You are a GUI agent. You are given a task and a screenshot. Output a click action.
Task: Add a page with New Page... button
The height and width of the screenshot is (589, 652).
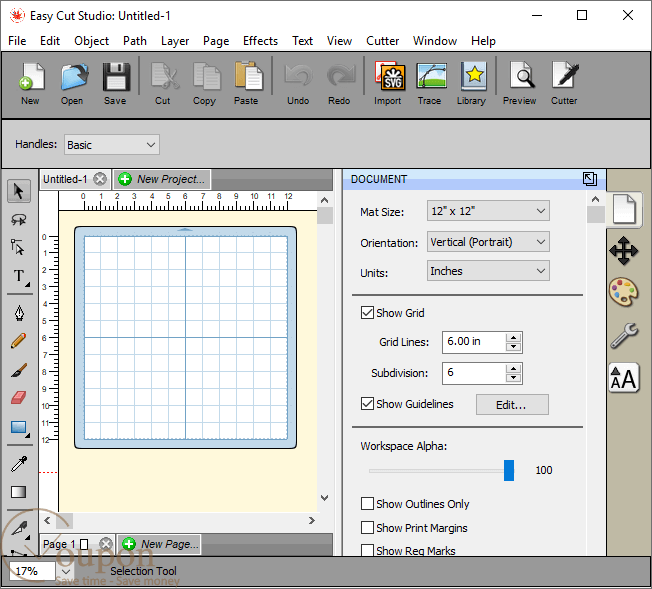(x=160, y=544)
